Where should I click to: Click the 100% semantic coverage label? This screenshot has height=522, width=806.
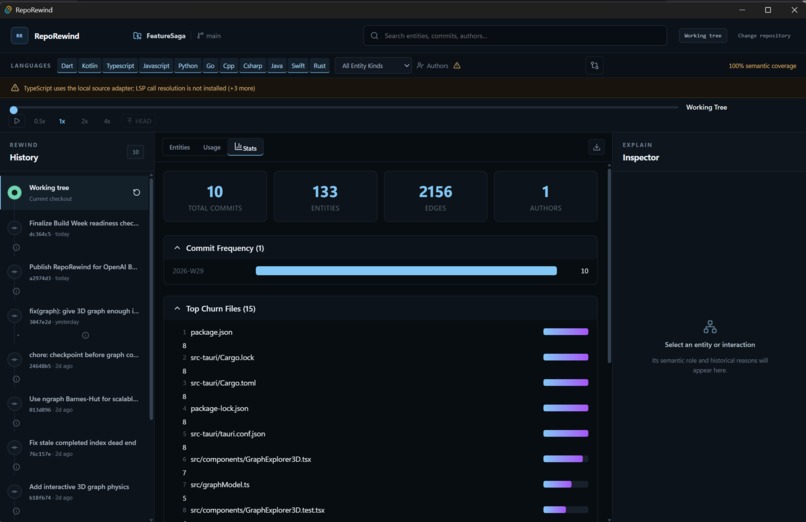point(762,66)
